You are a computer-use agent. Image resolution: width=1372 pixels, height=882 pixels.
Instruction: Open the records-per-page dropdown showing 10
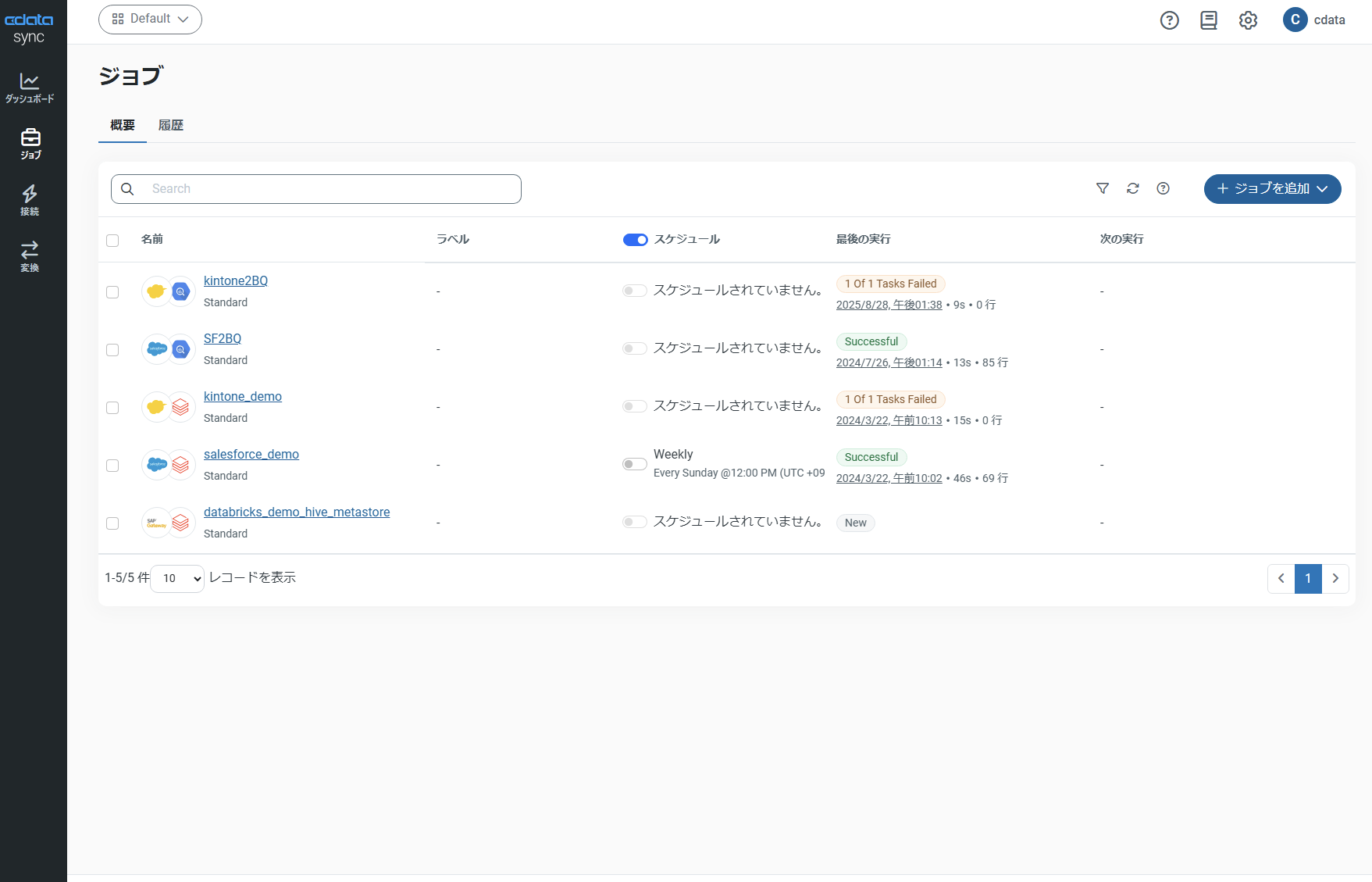[177, 579]
